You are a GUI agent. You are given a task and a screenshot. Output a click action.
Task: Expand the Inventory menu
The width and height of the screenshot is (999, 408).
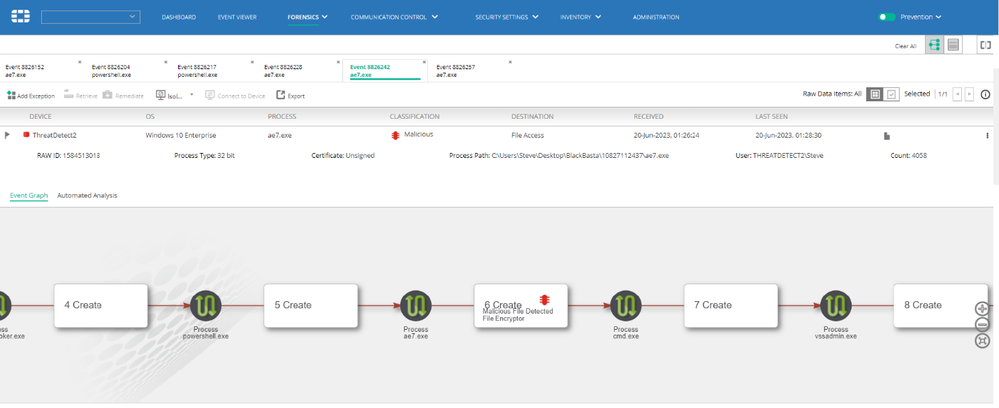click(x=579, y=17)
